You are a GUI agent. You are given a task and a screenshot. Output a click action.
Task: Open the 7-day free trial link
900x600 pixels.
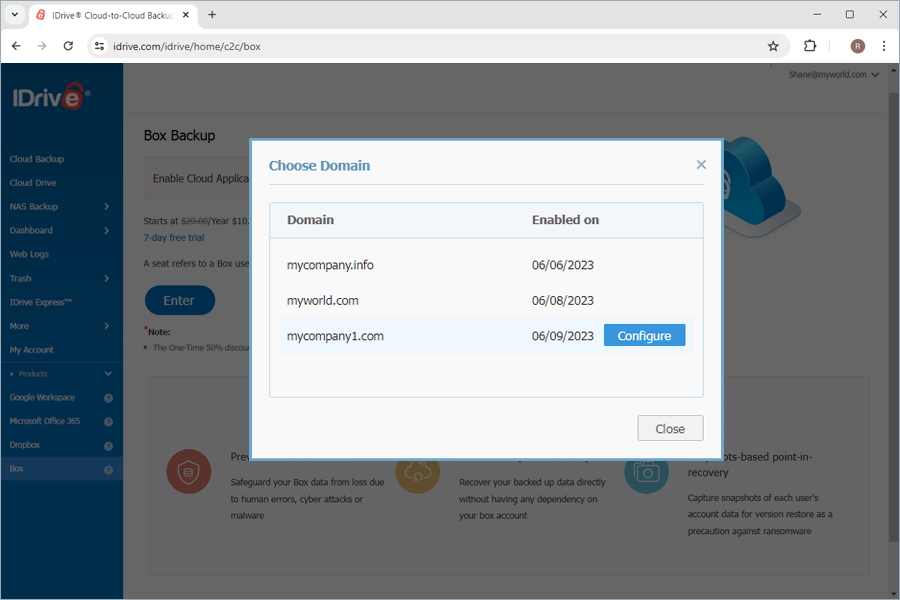point(174,238)
